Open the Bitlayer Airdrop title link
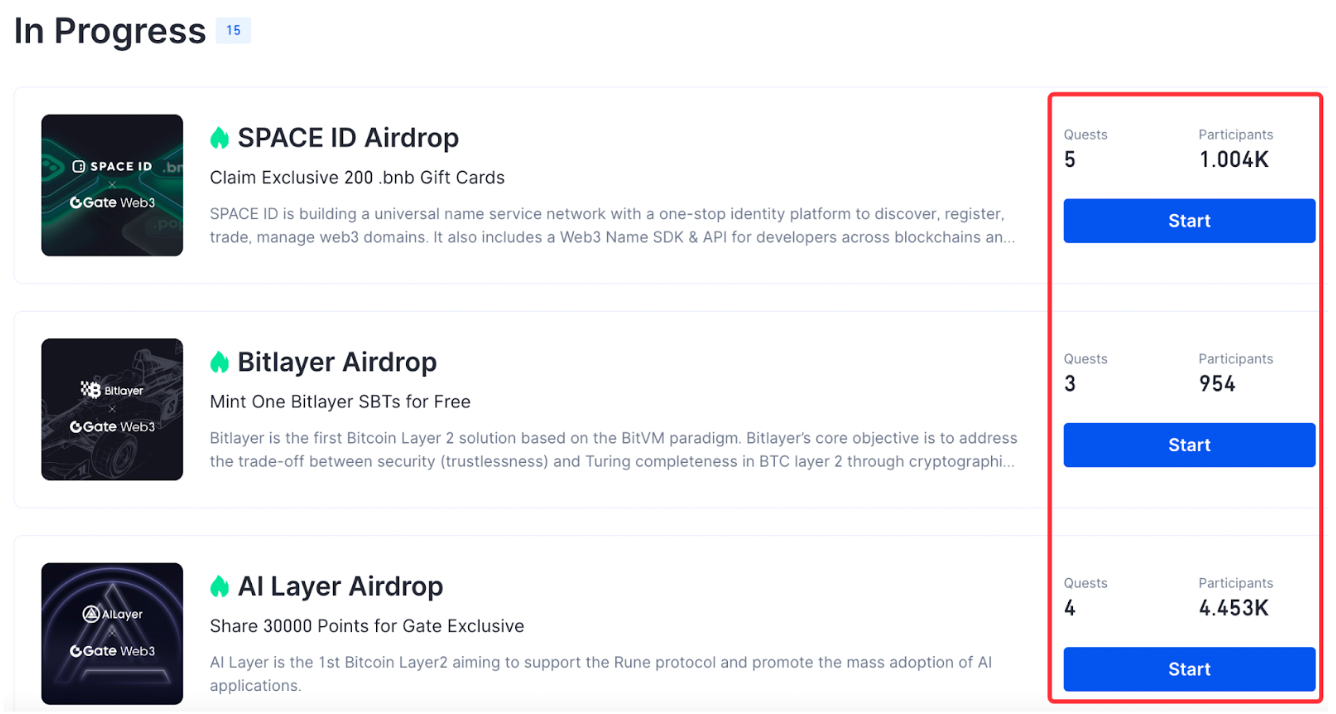 (337, 362)
